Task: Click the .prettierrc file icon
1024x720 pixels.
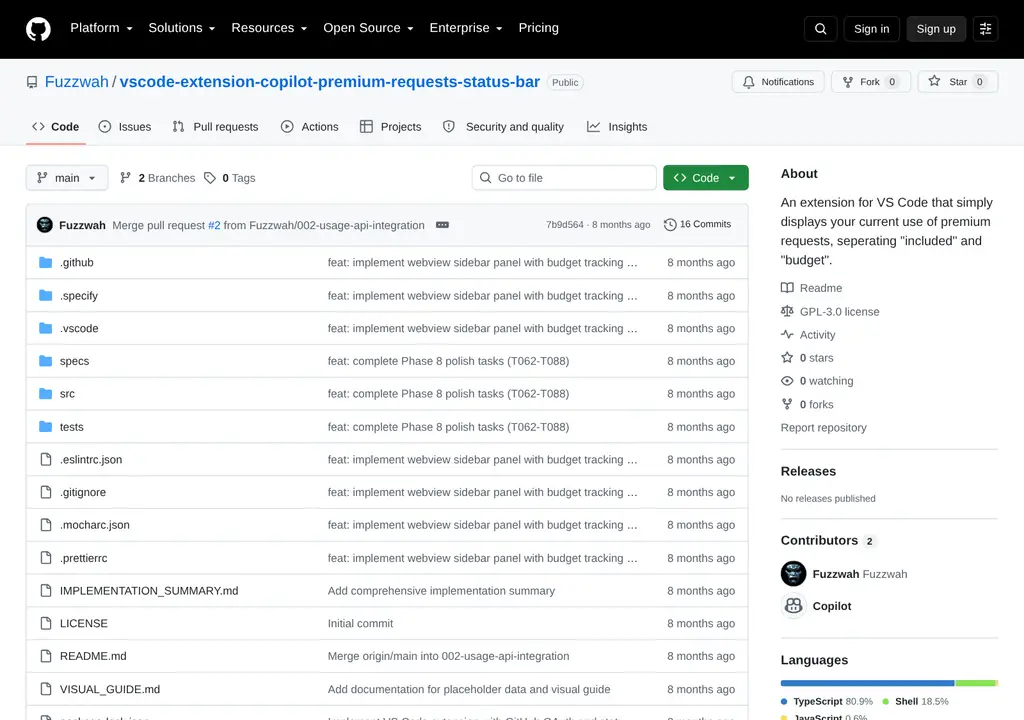Action: [46, 558]
